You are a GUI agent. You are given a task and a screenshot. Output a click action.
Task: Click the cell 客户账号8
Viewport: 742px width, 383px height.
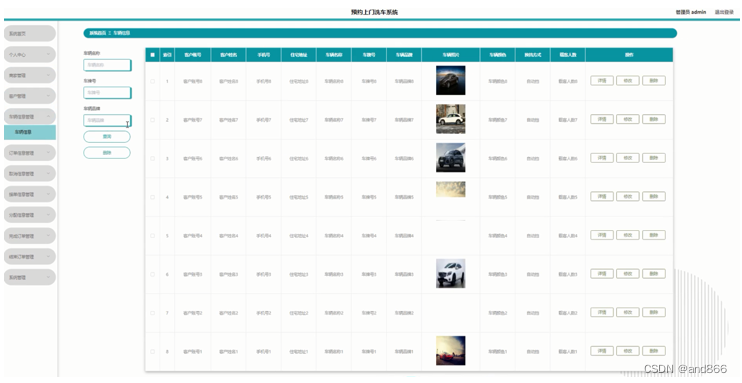(193, 81)
